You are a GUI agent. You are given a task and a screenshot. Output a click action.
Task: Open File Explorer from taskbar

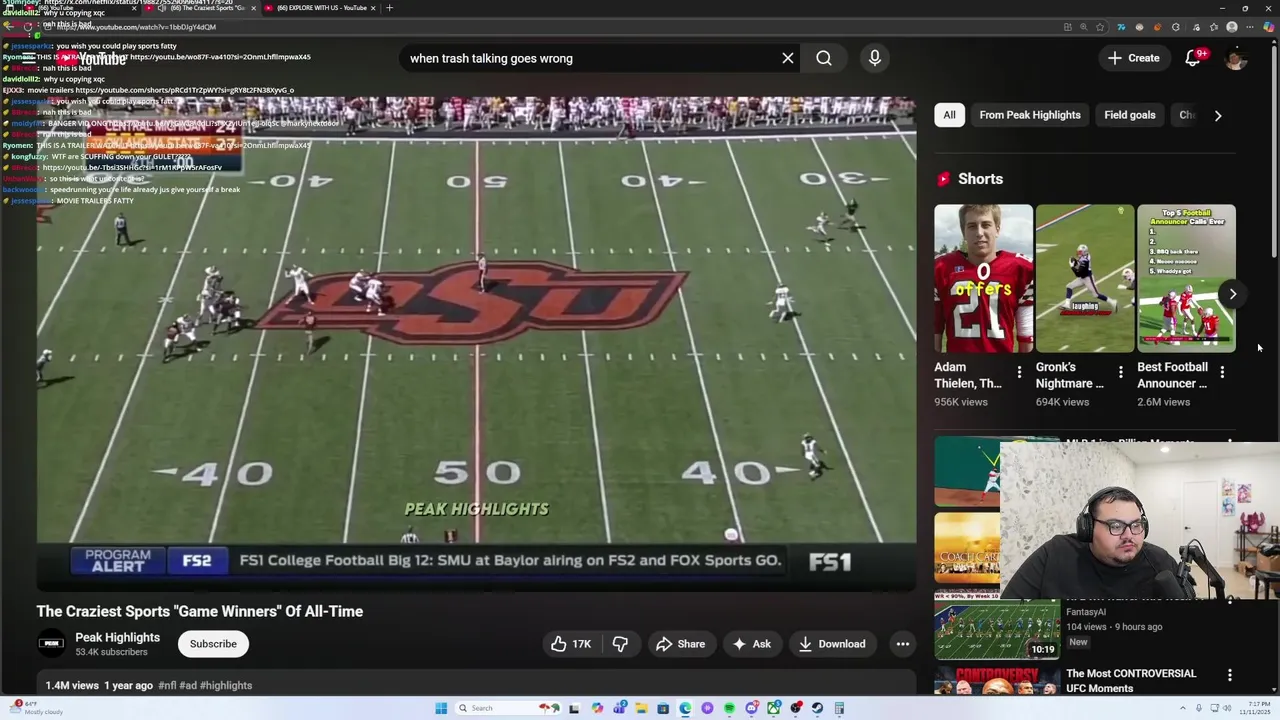[642, 708]
